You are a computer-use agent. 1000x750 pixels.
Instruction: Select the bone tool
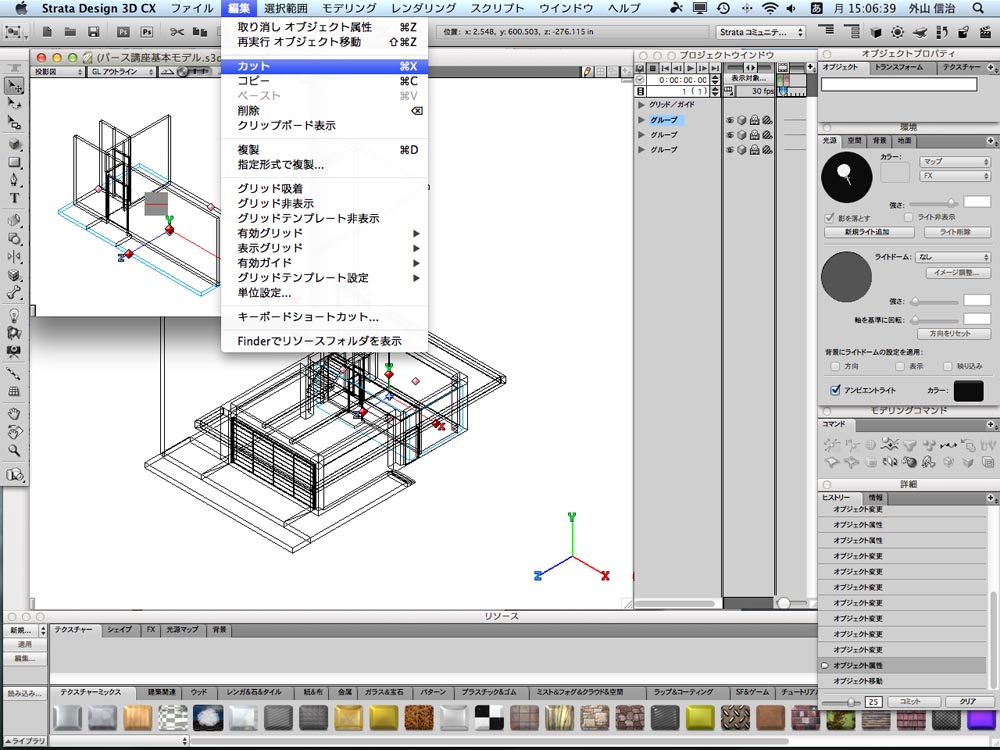(14, 293)
